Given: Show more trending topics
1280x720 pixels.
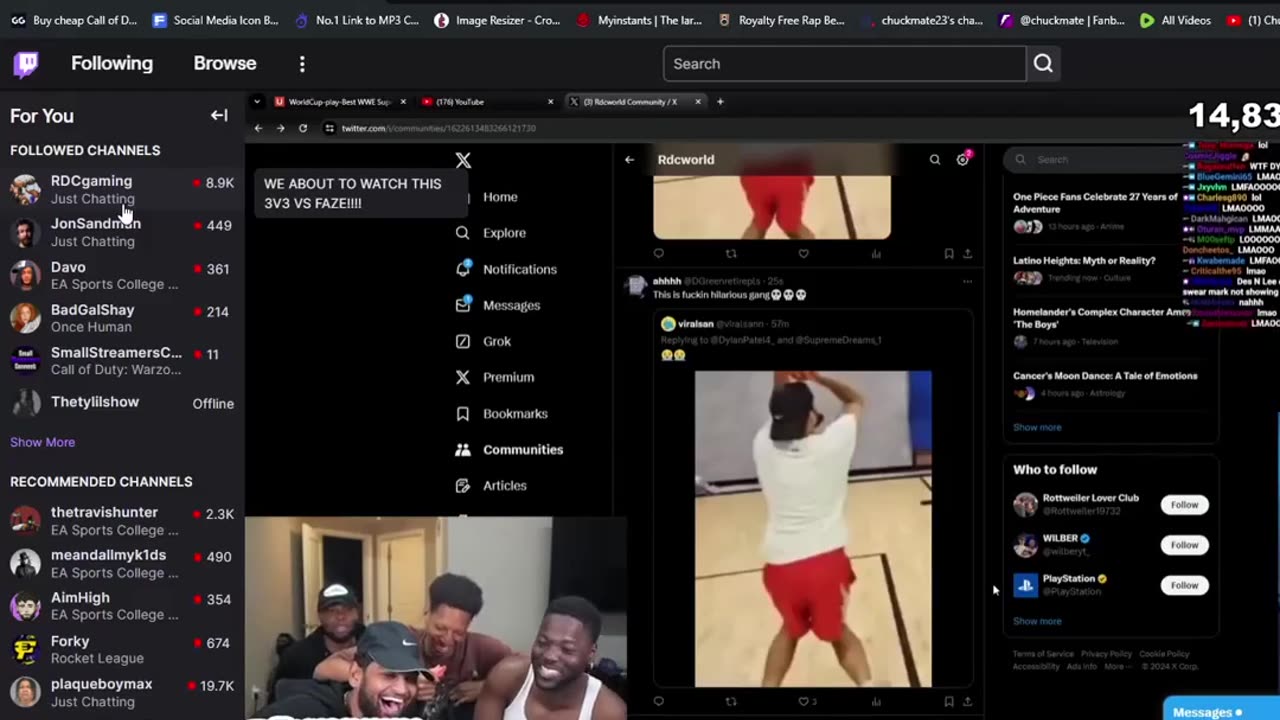Looking at the screenshot, I should (1037, 427).
